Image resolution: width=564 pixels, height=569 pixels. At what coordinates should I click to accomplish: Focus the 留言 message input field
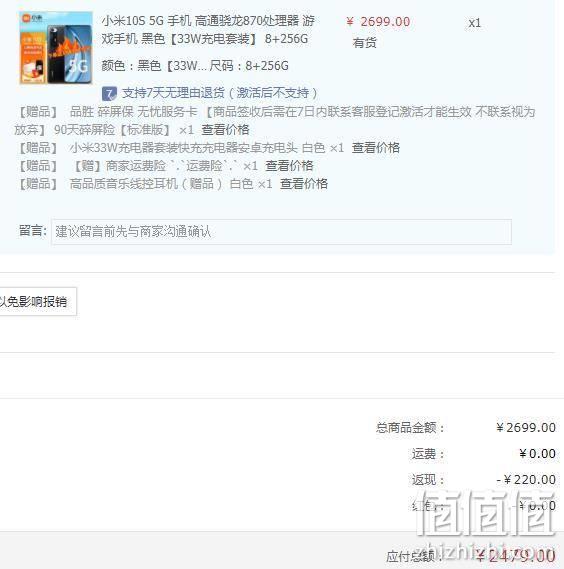pos(281,232)
